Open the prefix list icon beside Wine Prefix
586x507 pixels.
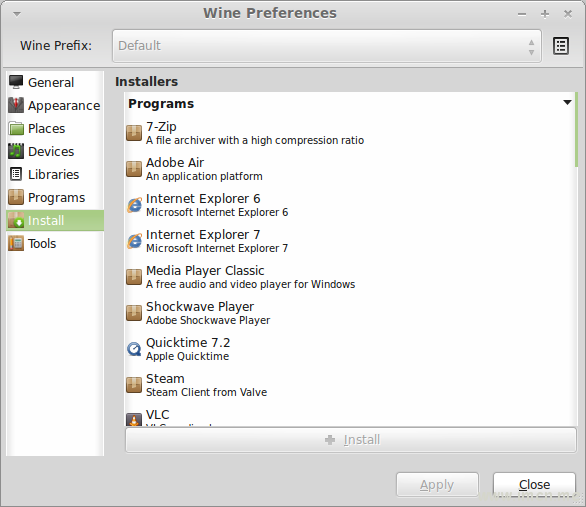point(561,46)
